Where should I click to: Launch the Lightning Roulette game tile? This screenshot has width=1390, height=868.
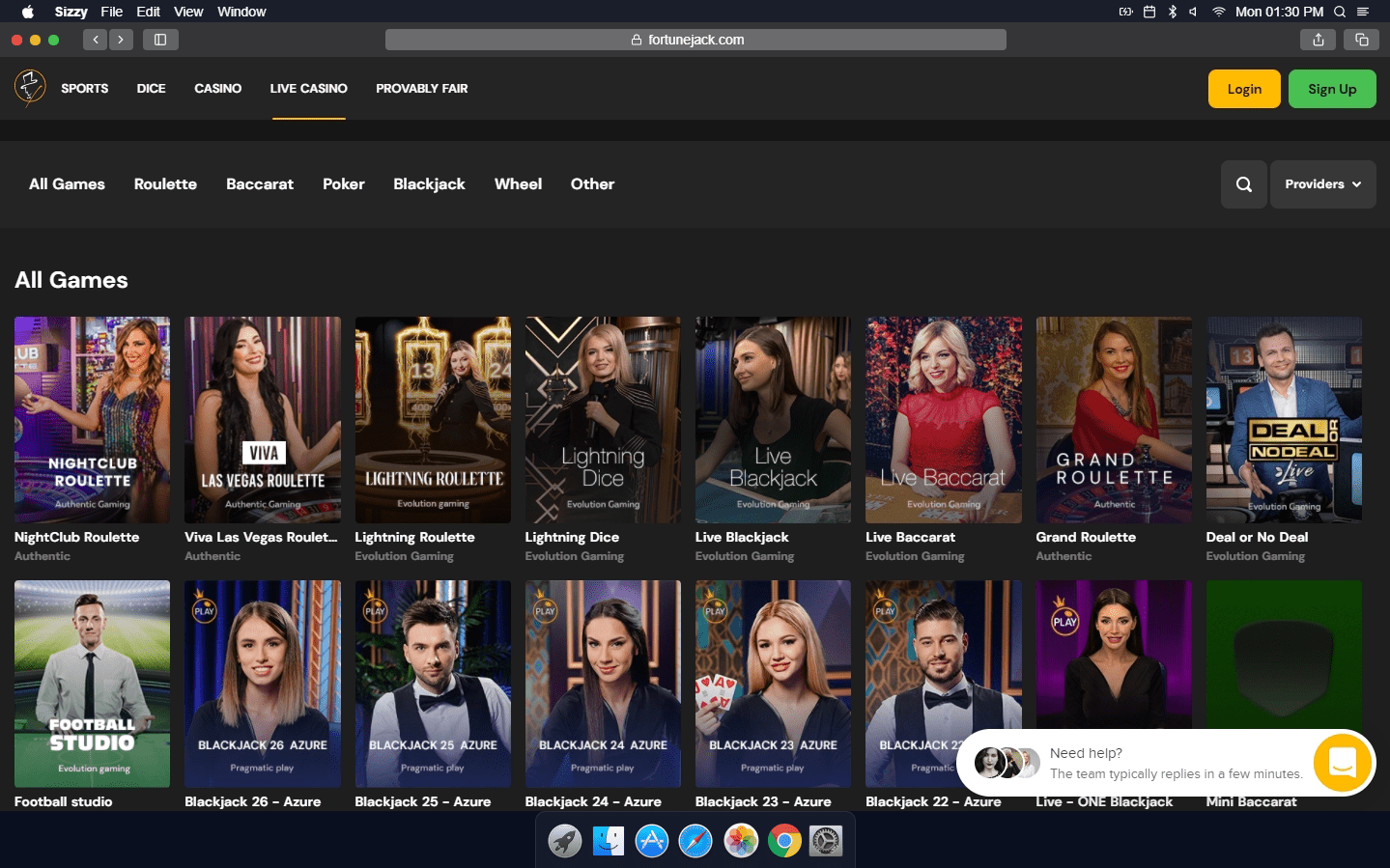[x=433, y=420]
